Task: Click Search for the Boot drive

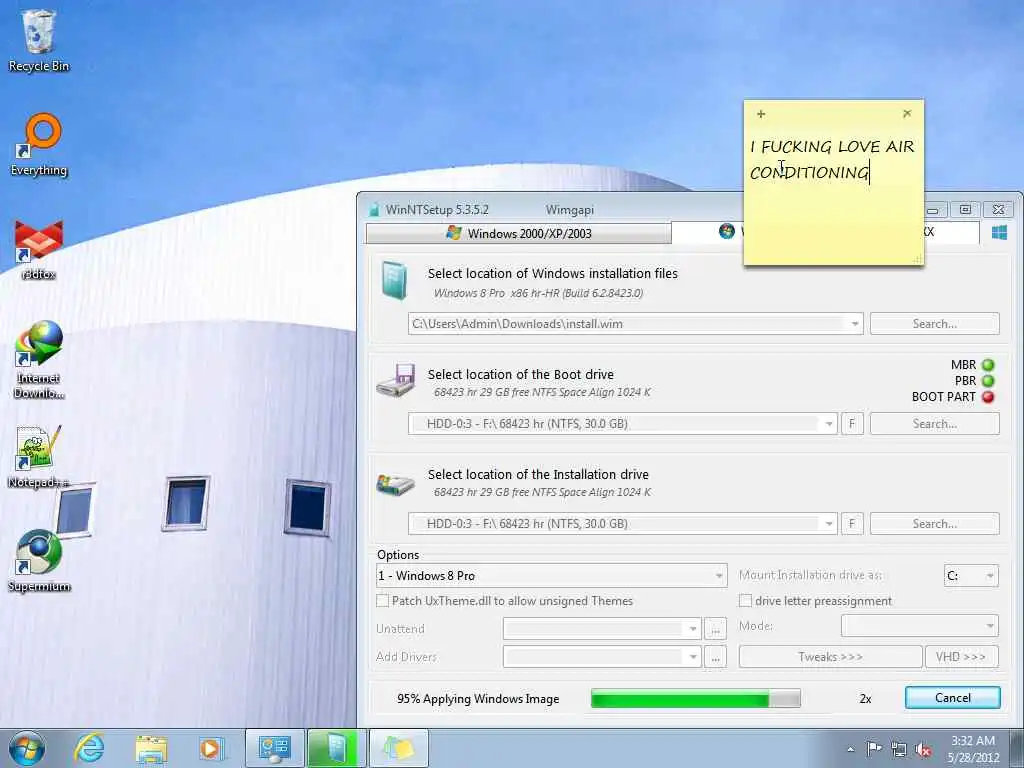Action: (935, 424)
